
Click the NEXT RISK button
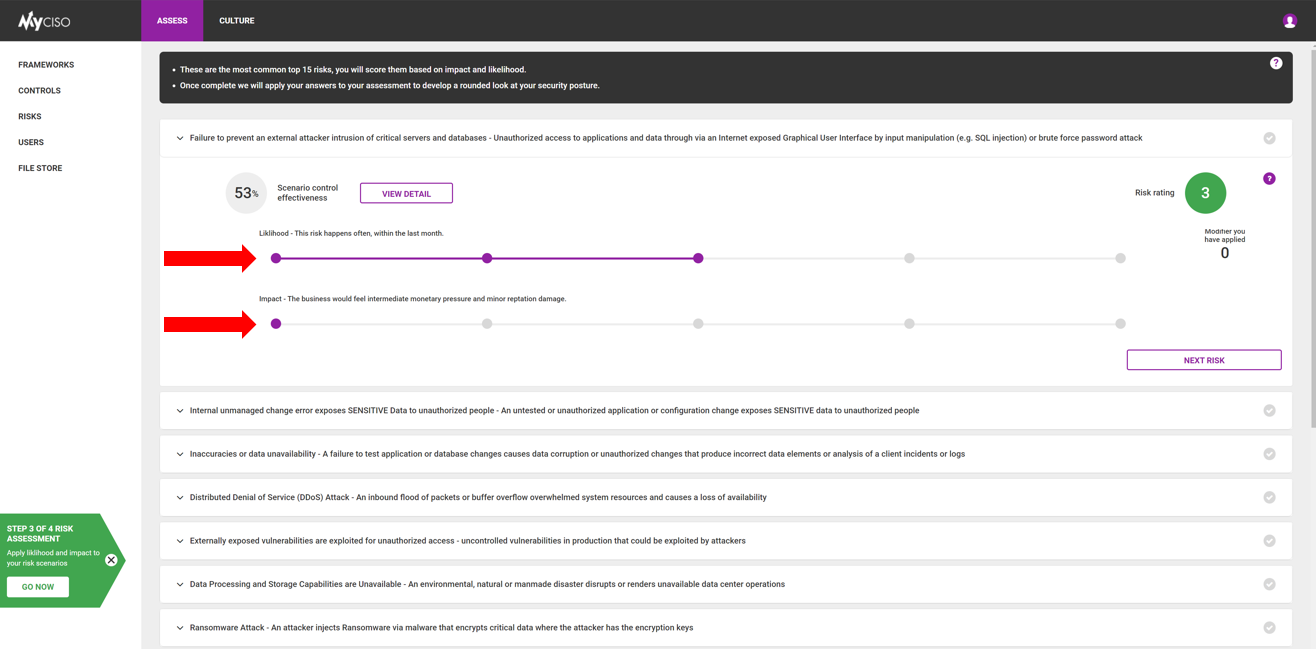[1204, 360]
